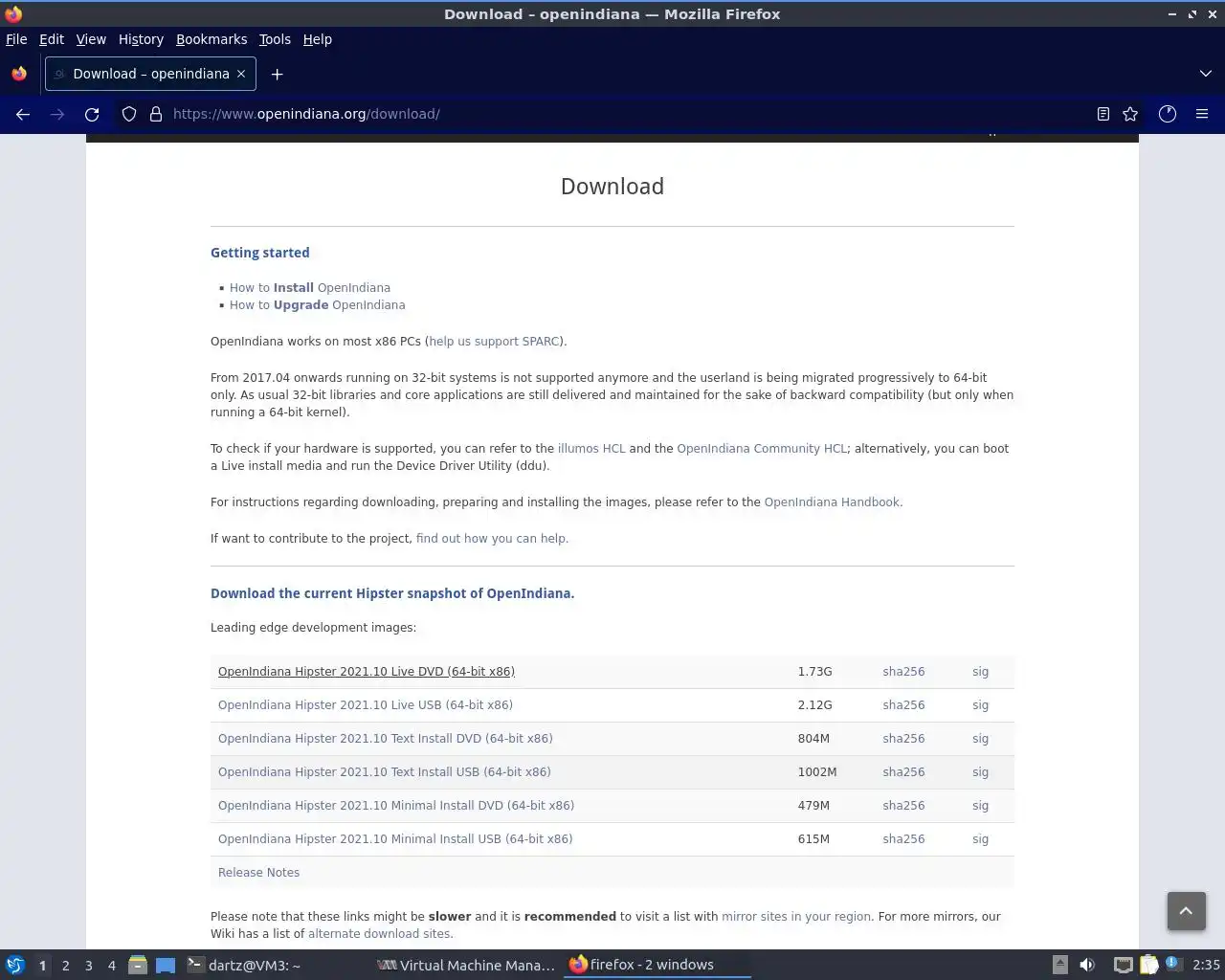Click the blue show desktop icon
The height and width of the screenshot is (980, 1225).
click(x=166, y=965)
